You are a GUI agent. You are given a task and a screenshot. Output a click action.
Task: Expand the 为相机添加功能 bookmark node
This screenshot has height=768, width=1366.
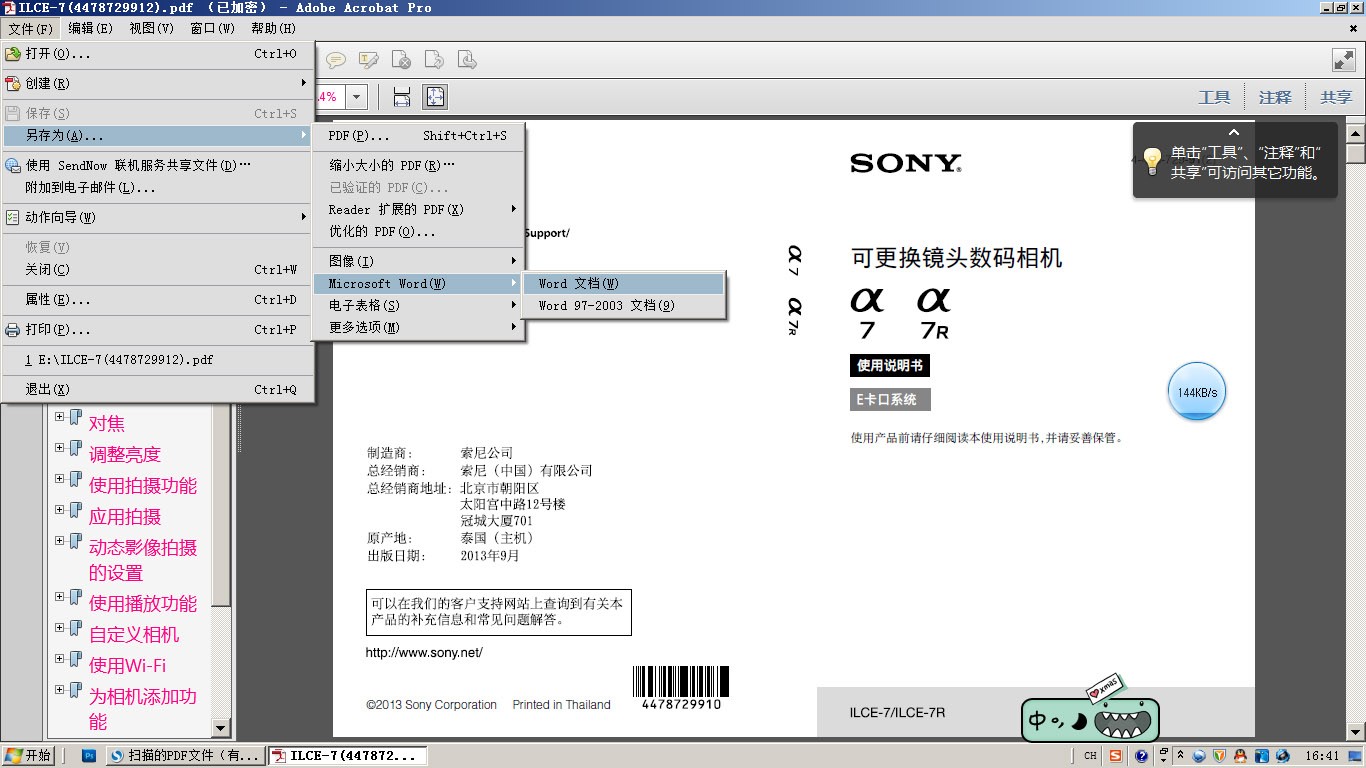(x=60, y=690)
